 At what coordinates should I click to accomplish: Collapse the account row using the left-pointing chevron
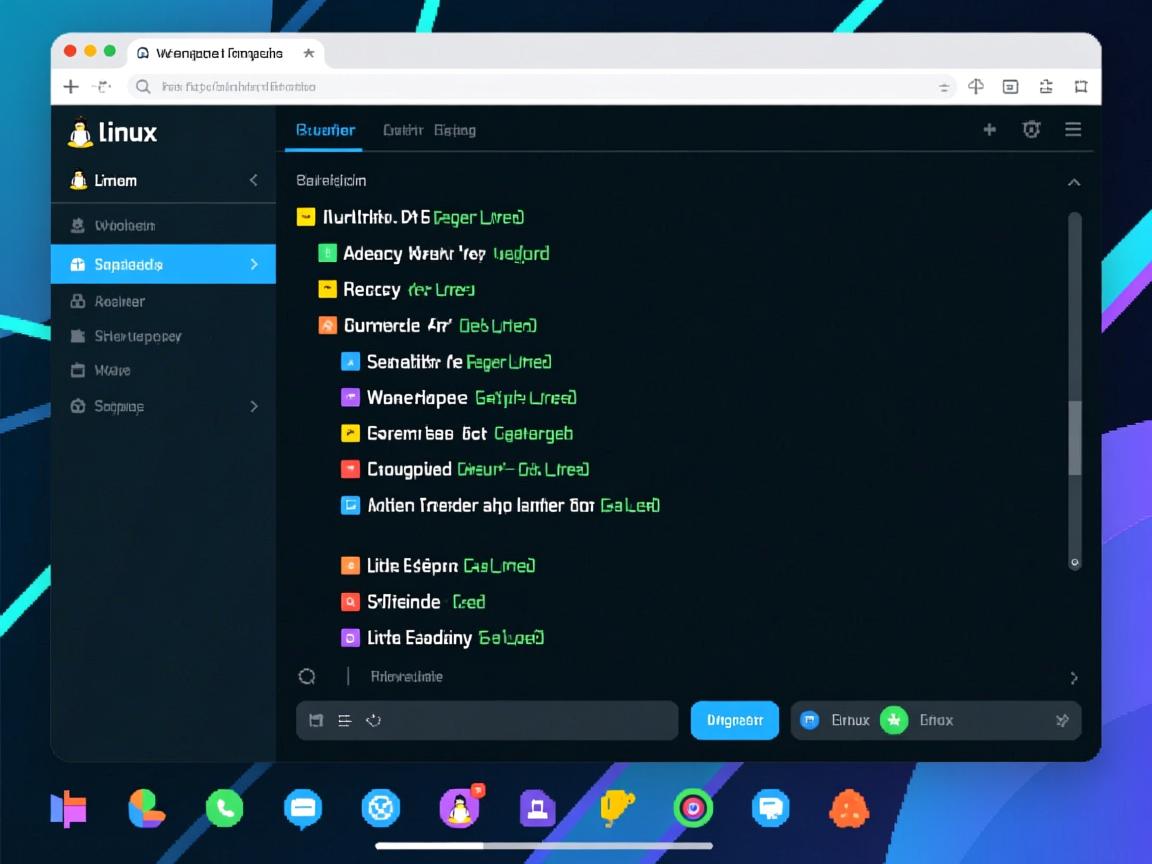pos(254,180)
